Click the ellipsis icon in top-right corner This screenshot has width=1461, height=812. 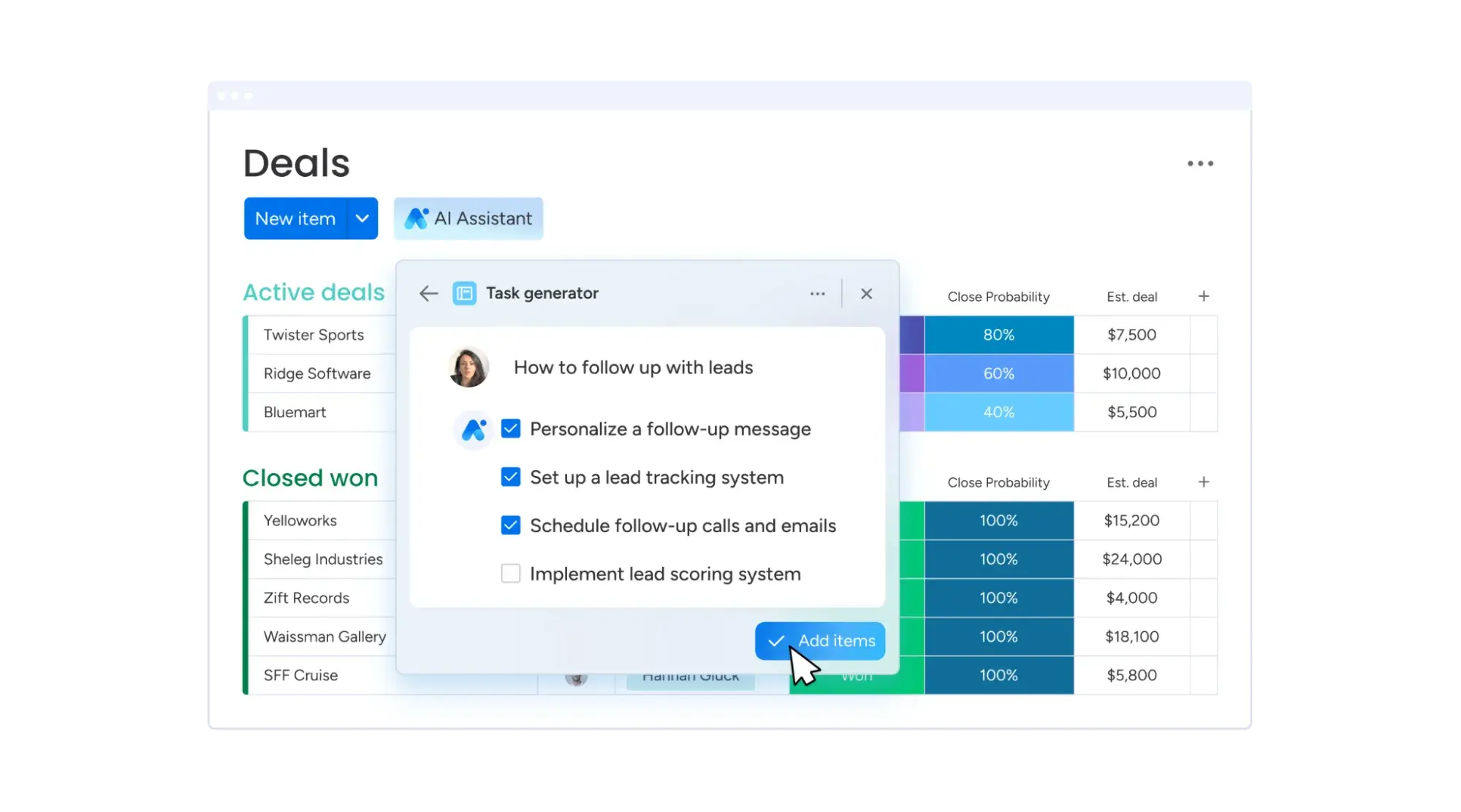click(x=1199, y=163)
